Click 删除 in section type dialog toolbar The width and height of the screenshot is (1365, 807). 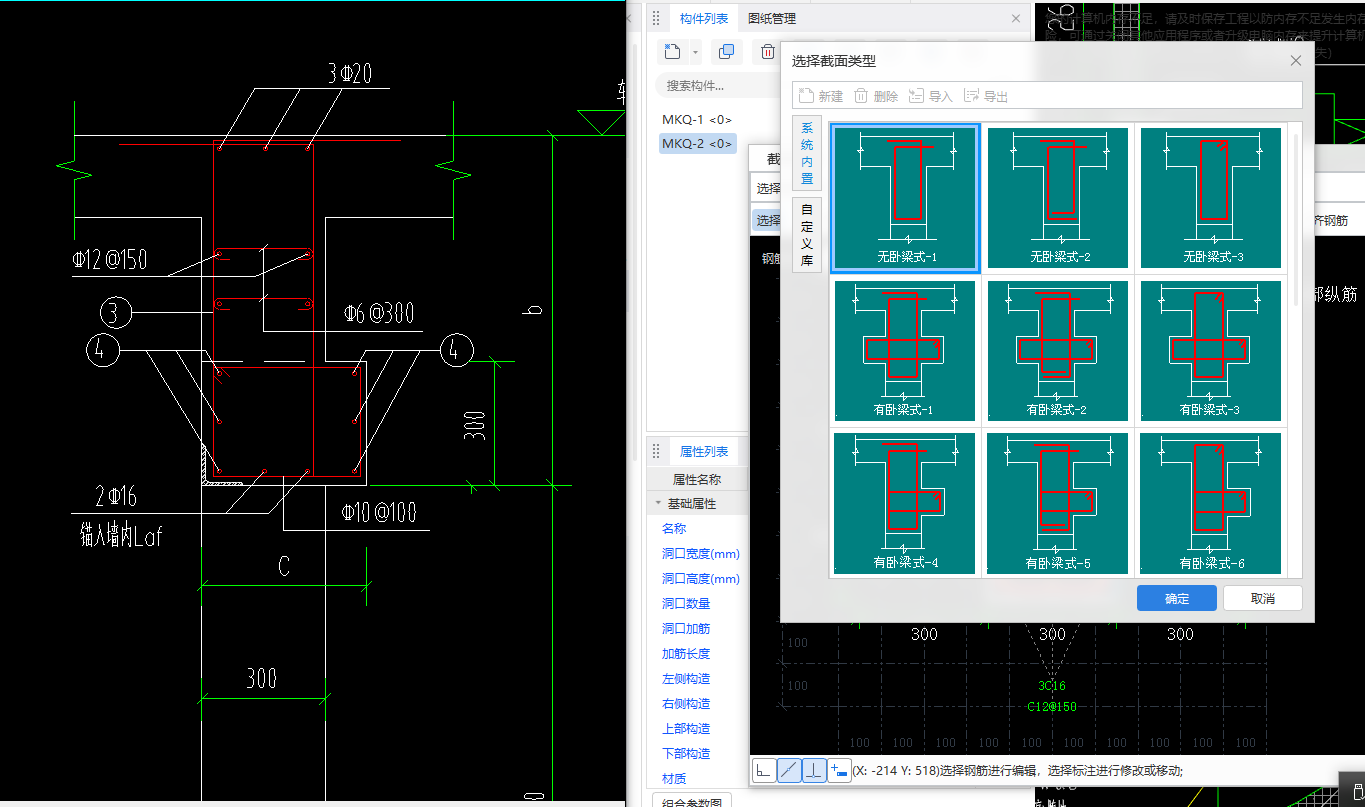pyautogui.click(x=876, y=96)
